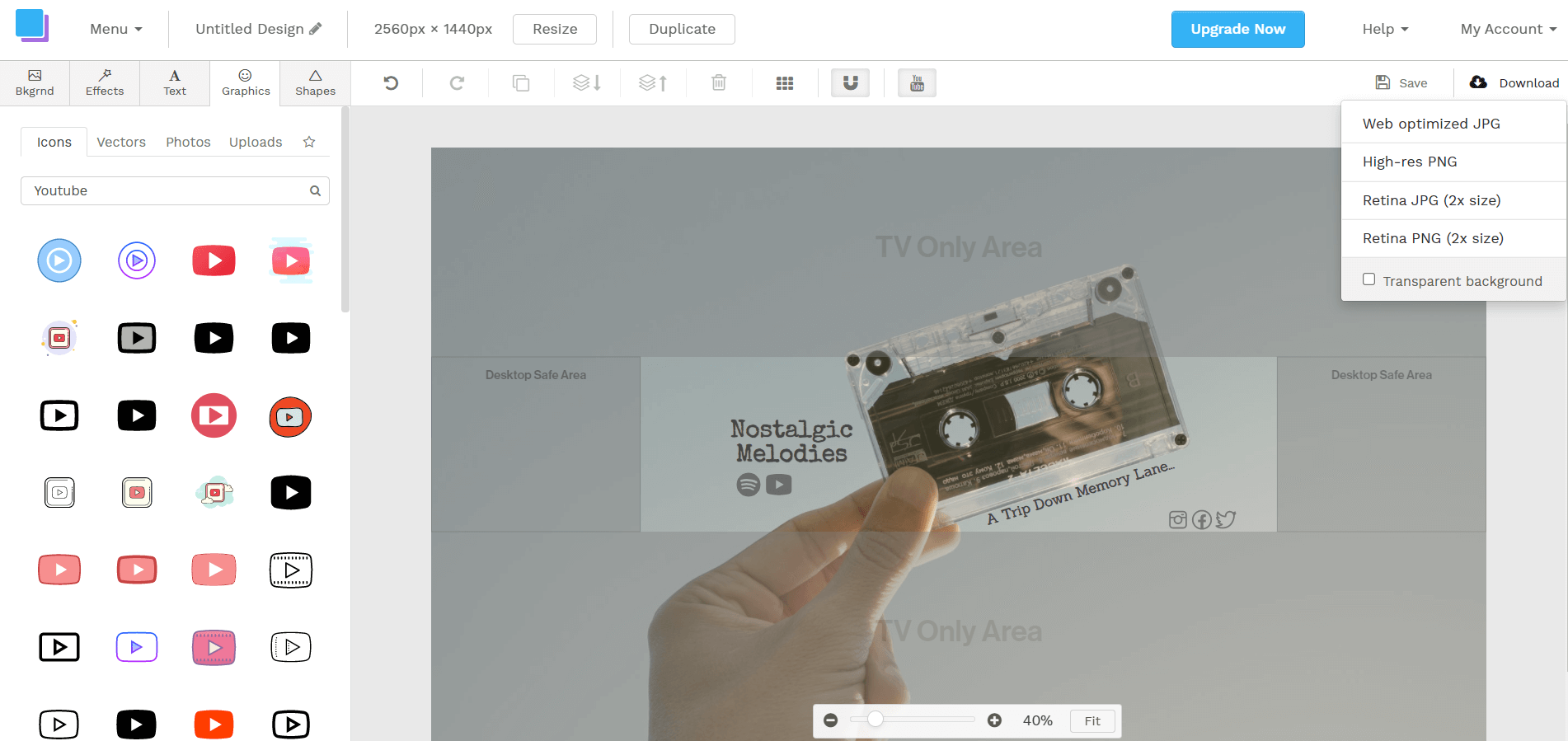Select the Spotify icon on the canvas
Screen dimensions: 1568x741
749,485
